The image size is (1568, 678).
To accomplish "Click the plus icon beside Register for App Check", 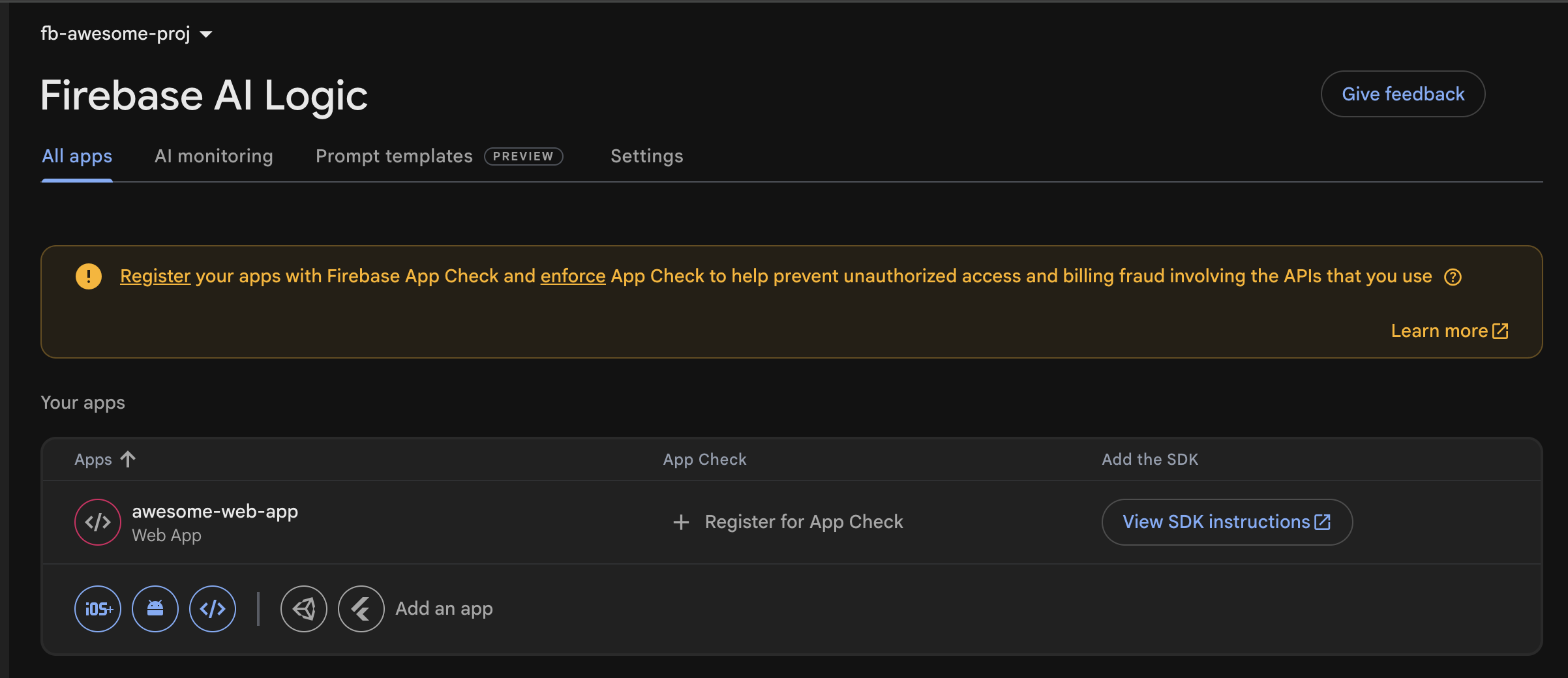I will point(681,522).
